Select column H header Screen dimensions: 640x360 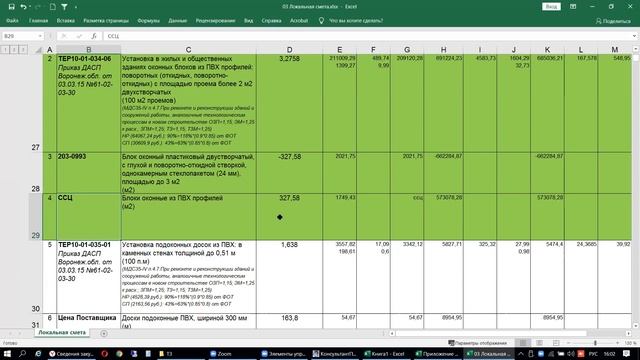coord(443,50)
